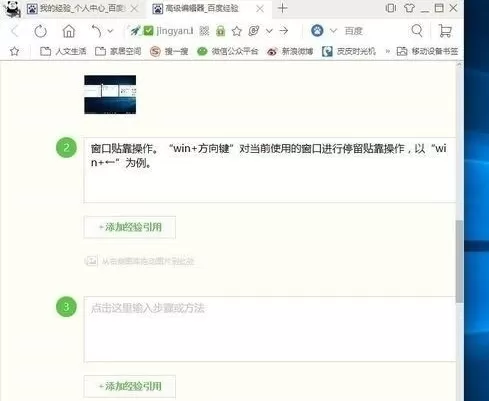This screenshot has width=489, height=401.
Task: Open the uploaded step screenshot thumbnail
Action: click(x=110, y=95)
